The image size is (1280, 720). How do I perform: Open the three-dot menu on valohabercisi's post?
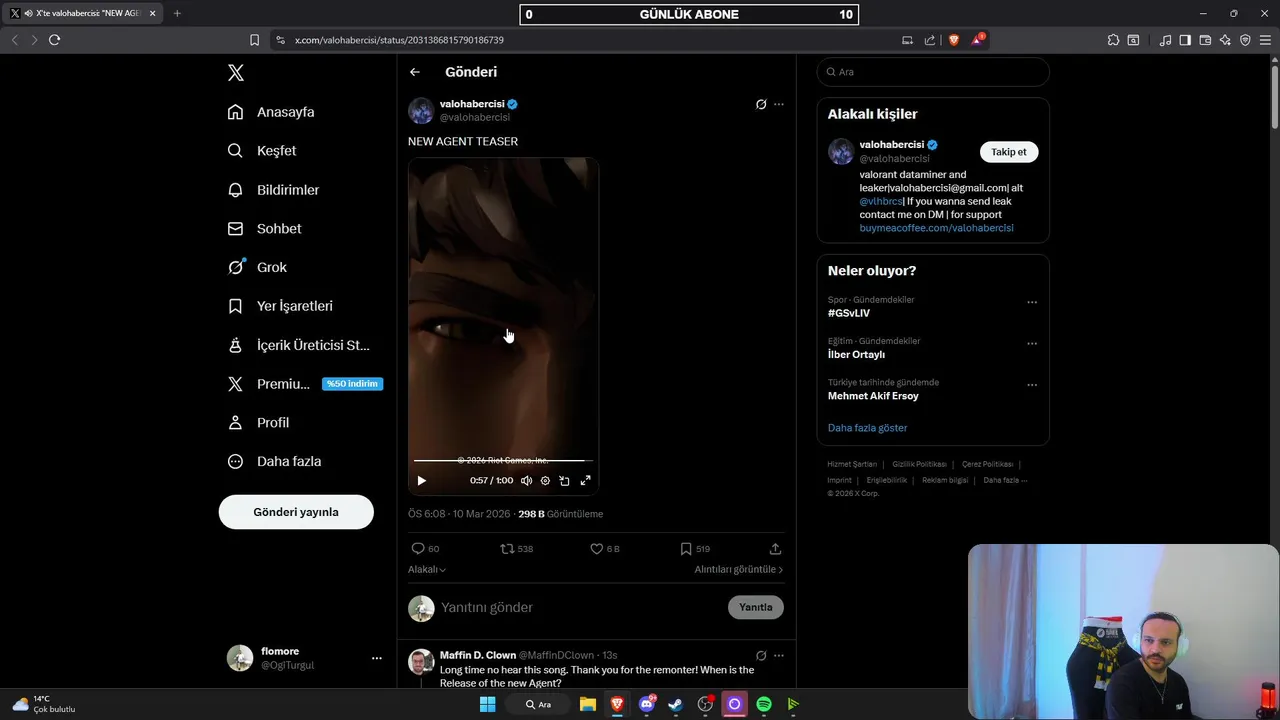[x=779, y=104]
